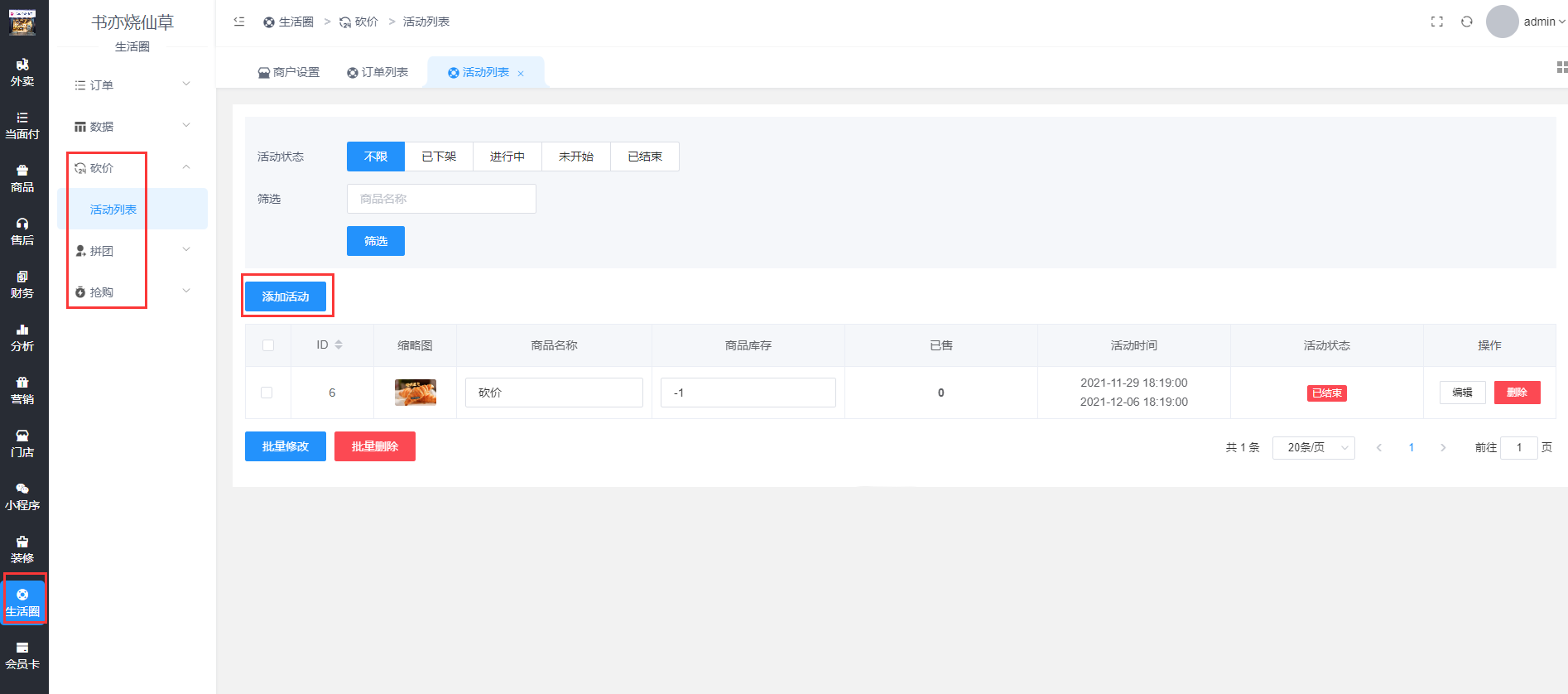Open the 外卖 takeout section
Image resolution: width=1568 pixels, height=694 pixels.
click(22, 73)
